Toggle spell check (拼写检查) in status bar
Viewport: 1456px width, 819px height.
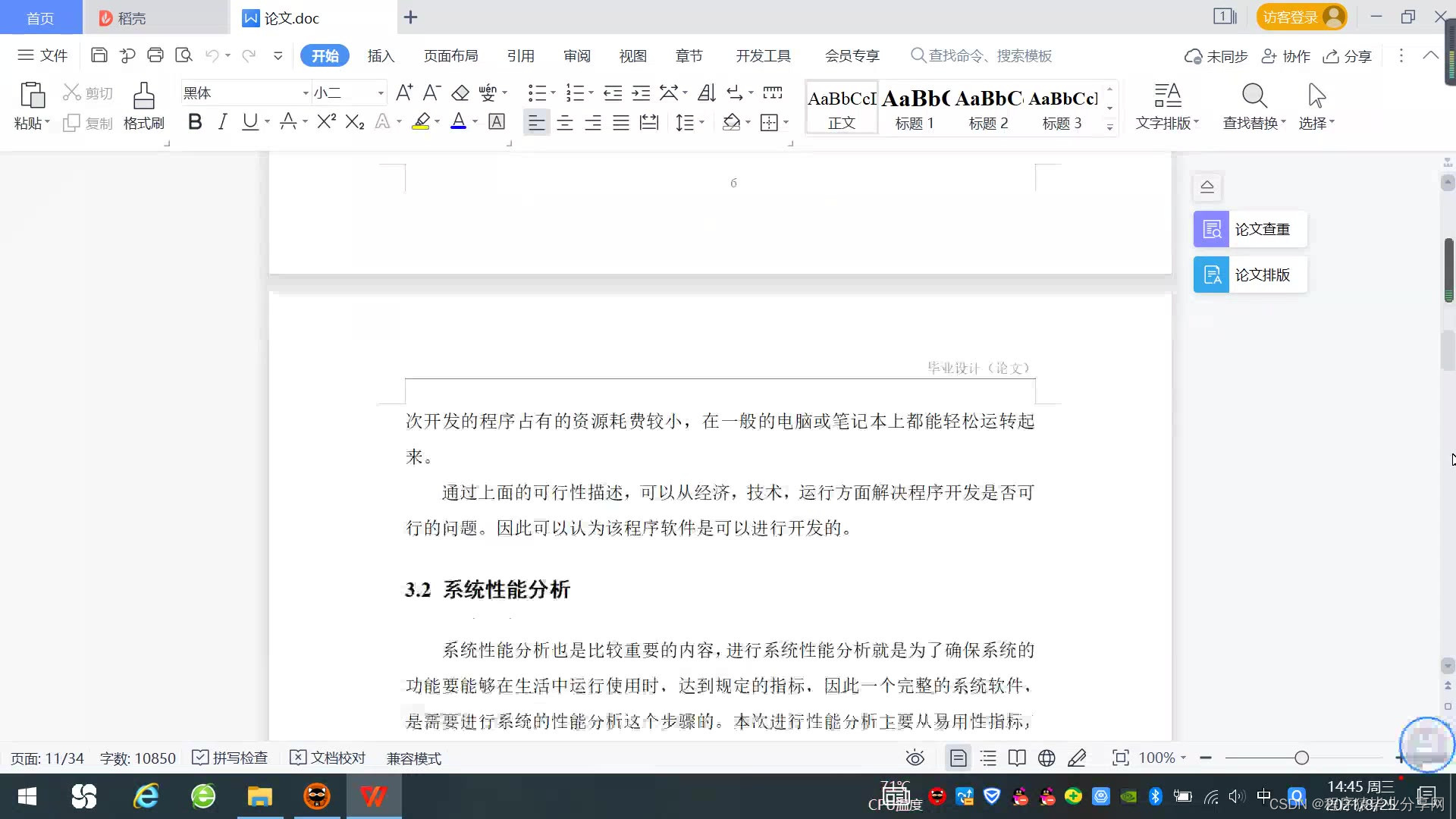pos(231,758)
